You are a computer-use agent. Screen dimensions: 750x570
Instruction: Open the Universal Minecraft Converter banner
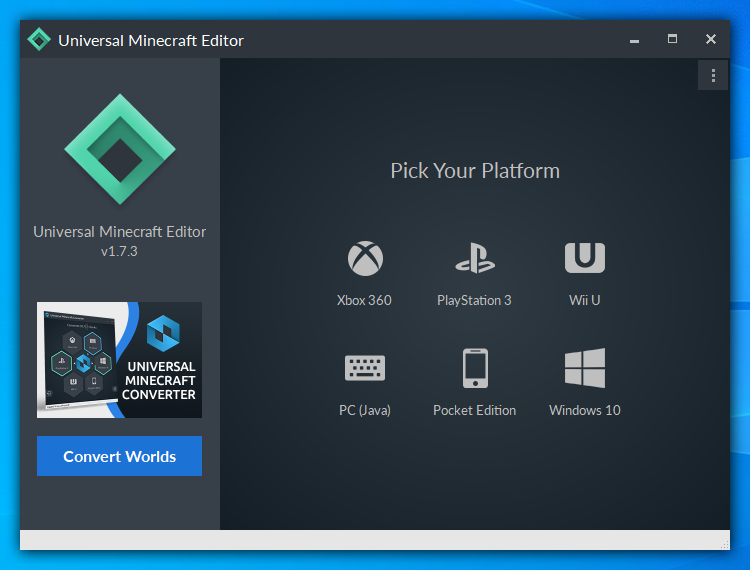119,360
